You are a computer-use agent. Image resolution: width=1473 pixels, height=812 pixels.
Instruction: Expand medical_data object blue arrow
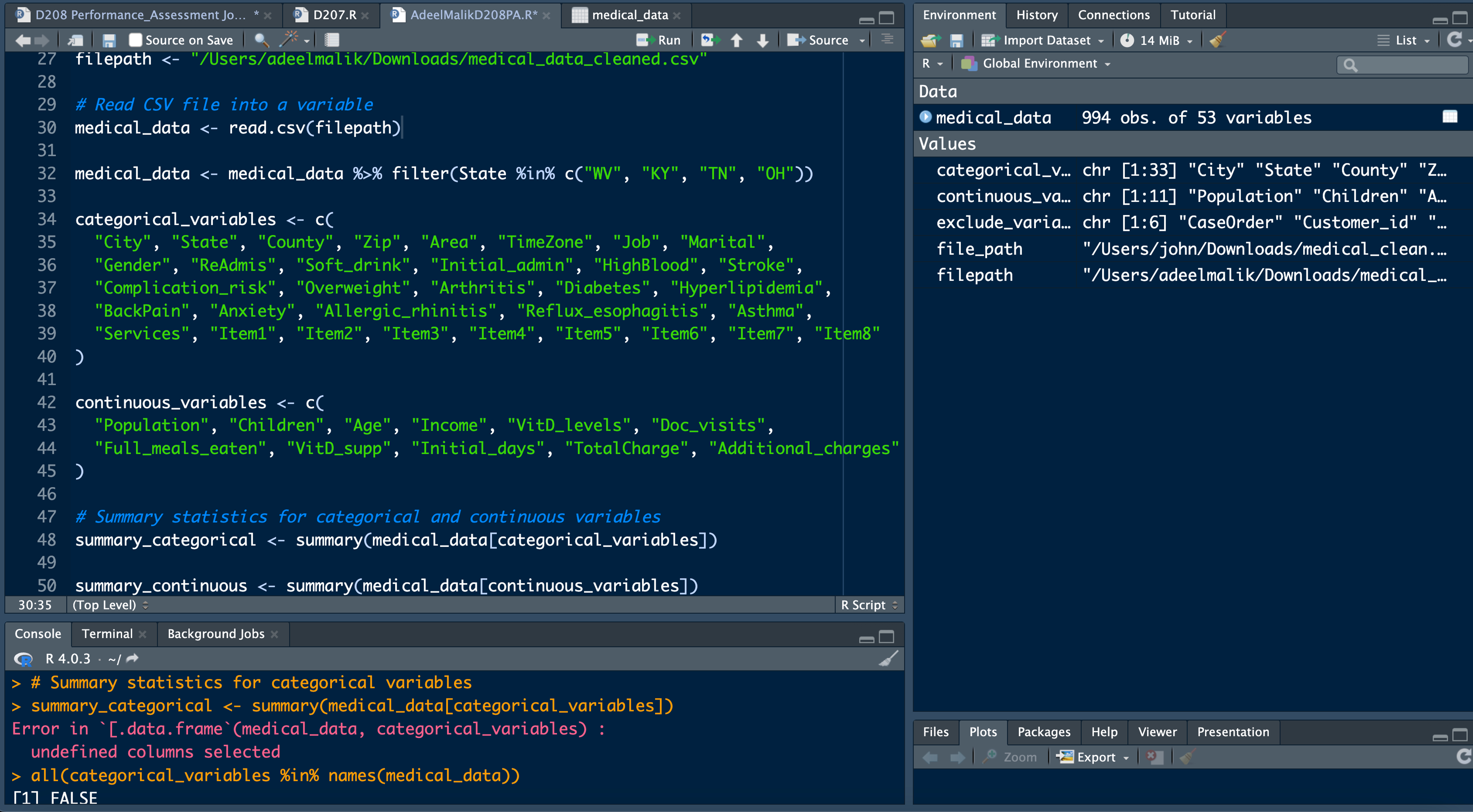[925, 117]
